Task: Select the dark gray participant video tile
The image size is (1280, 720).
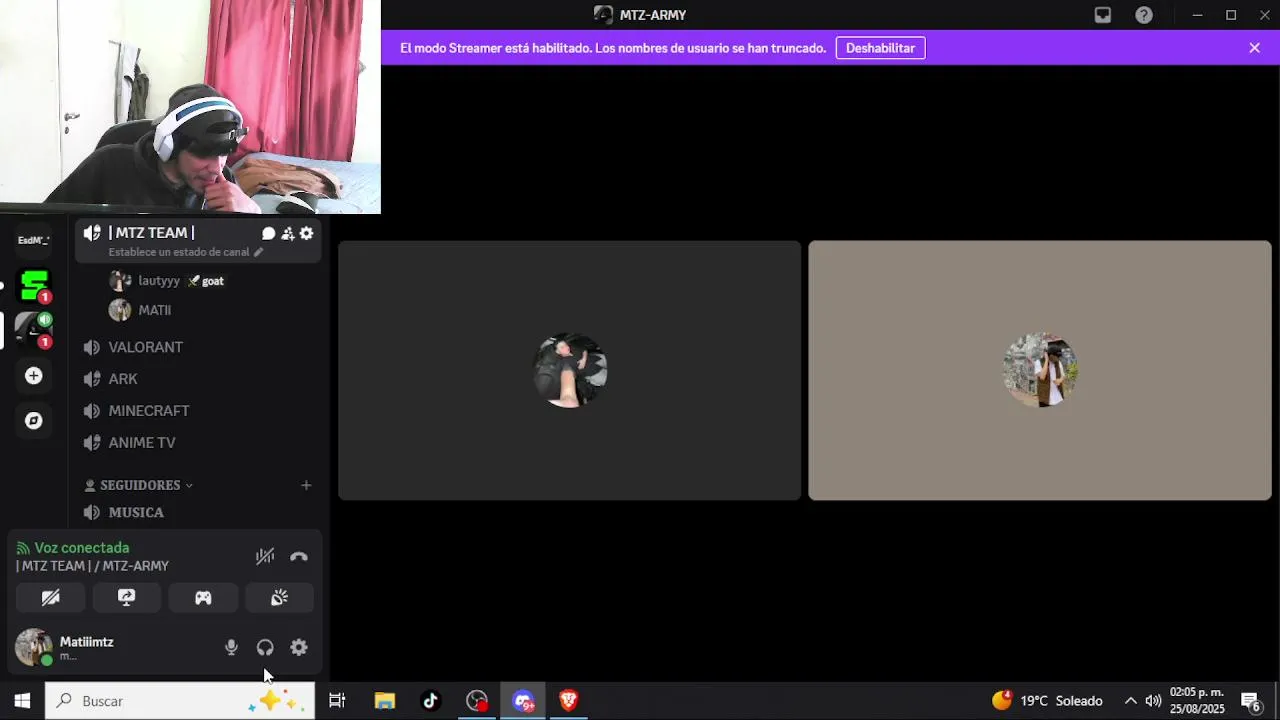Action: tap(569, 370)
